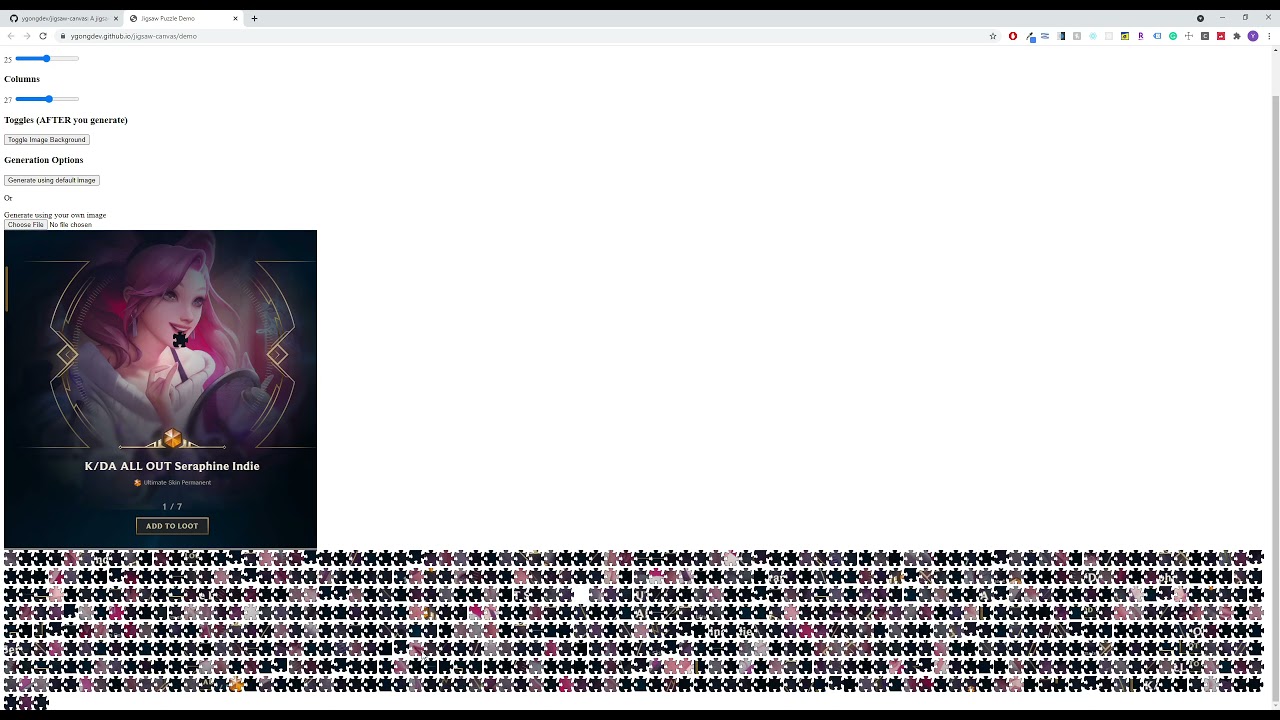Click the black puzzle piece on the image
The width and height of the screenshot is (1280, 720).
(x=180, y=341)
